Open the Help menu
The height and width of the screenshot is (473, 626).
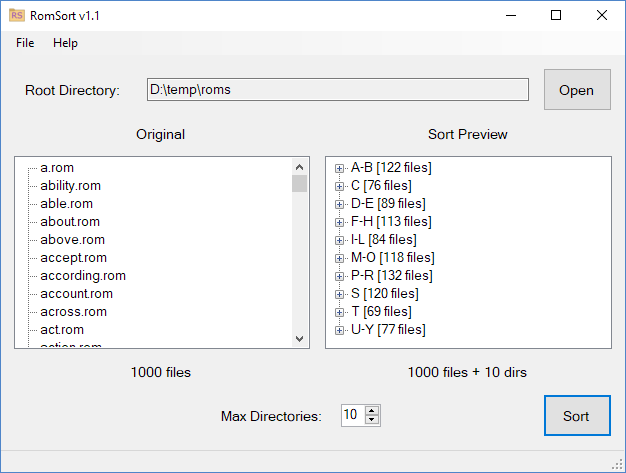tap(65, 43)
